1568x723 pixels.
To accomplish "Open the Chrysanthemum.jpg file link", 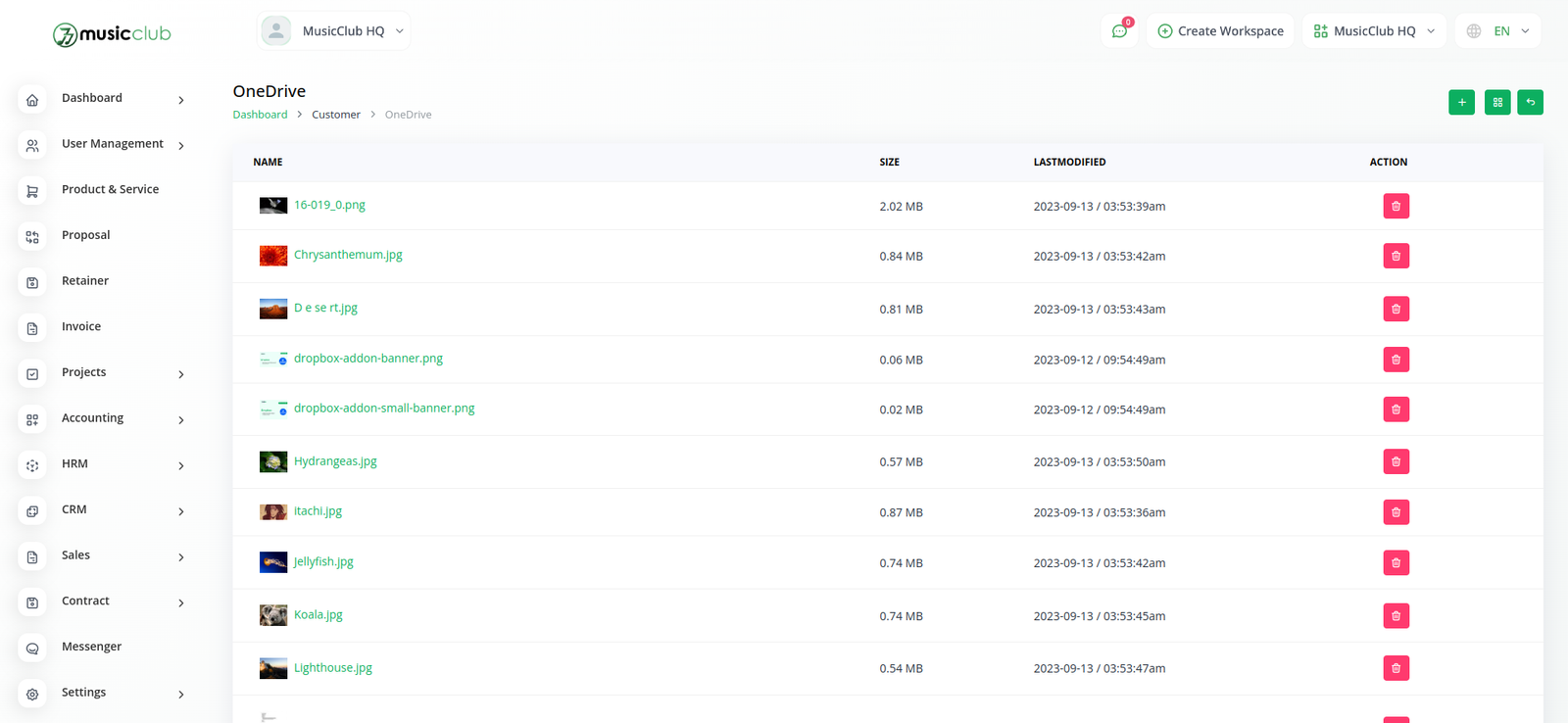I will click(x=348, y=255).
